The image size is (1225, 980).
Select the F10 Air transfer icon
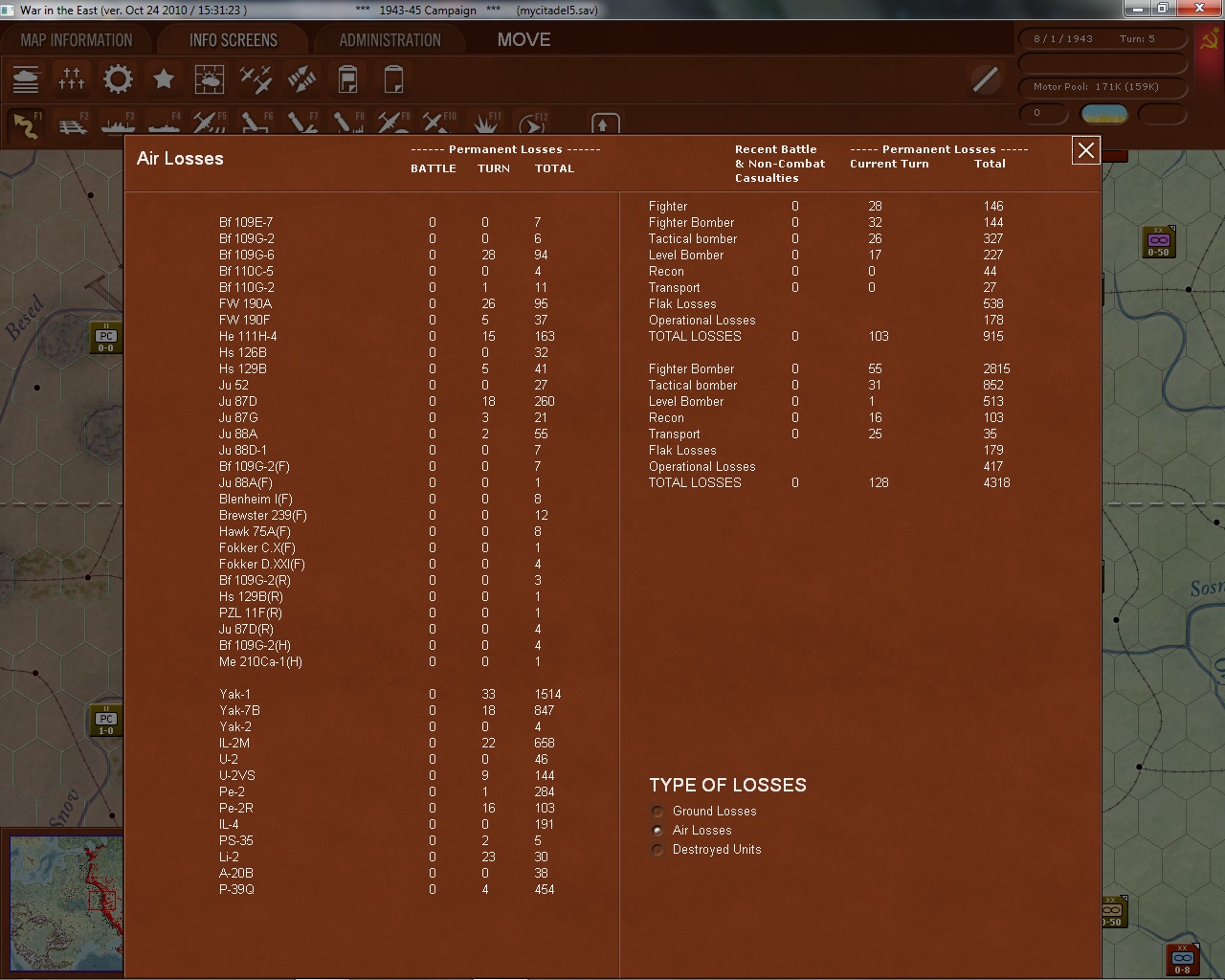click(439, 124)
